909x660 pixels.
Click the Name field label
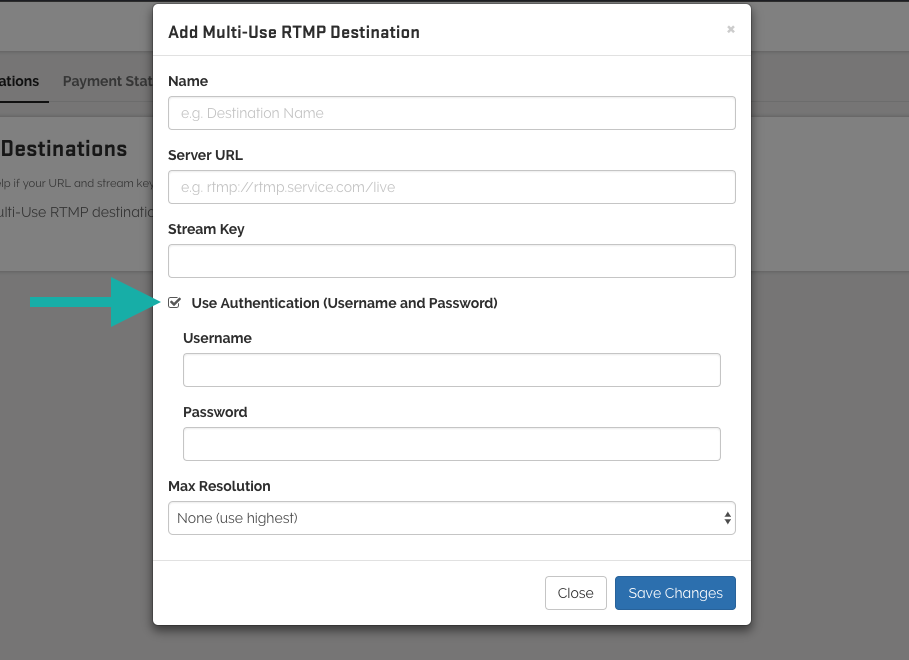[188, 81]
